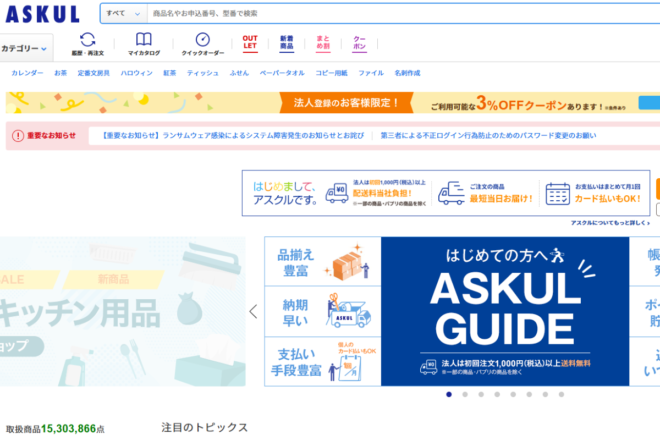Select the second carousel pagination dot
This screenshot has height=440, width=660.
[x=464, y=394]
